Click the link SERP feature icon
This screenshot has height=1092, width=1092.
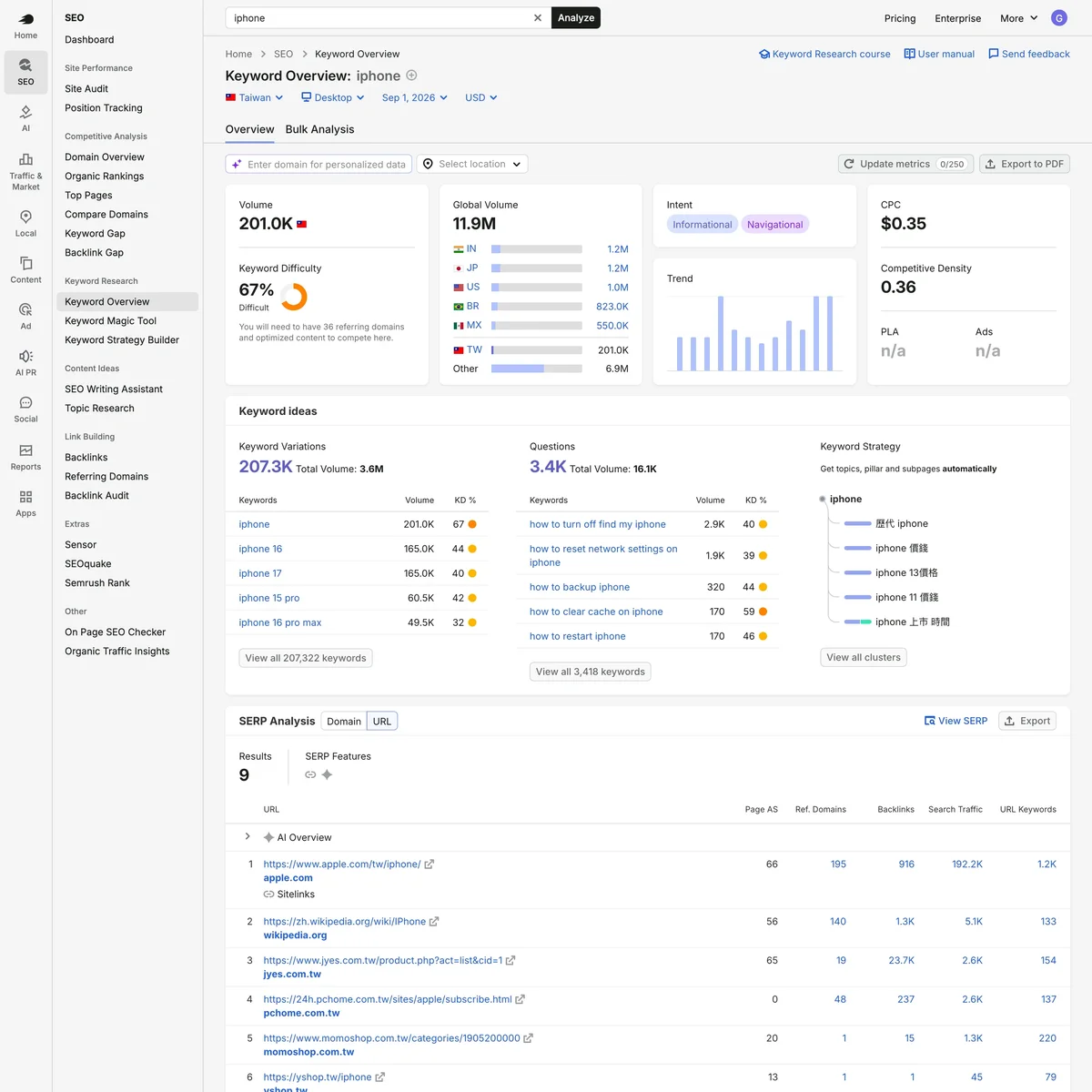(310, 774)
